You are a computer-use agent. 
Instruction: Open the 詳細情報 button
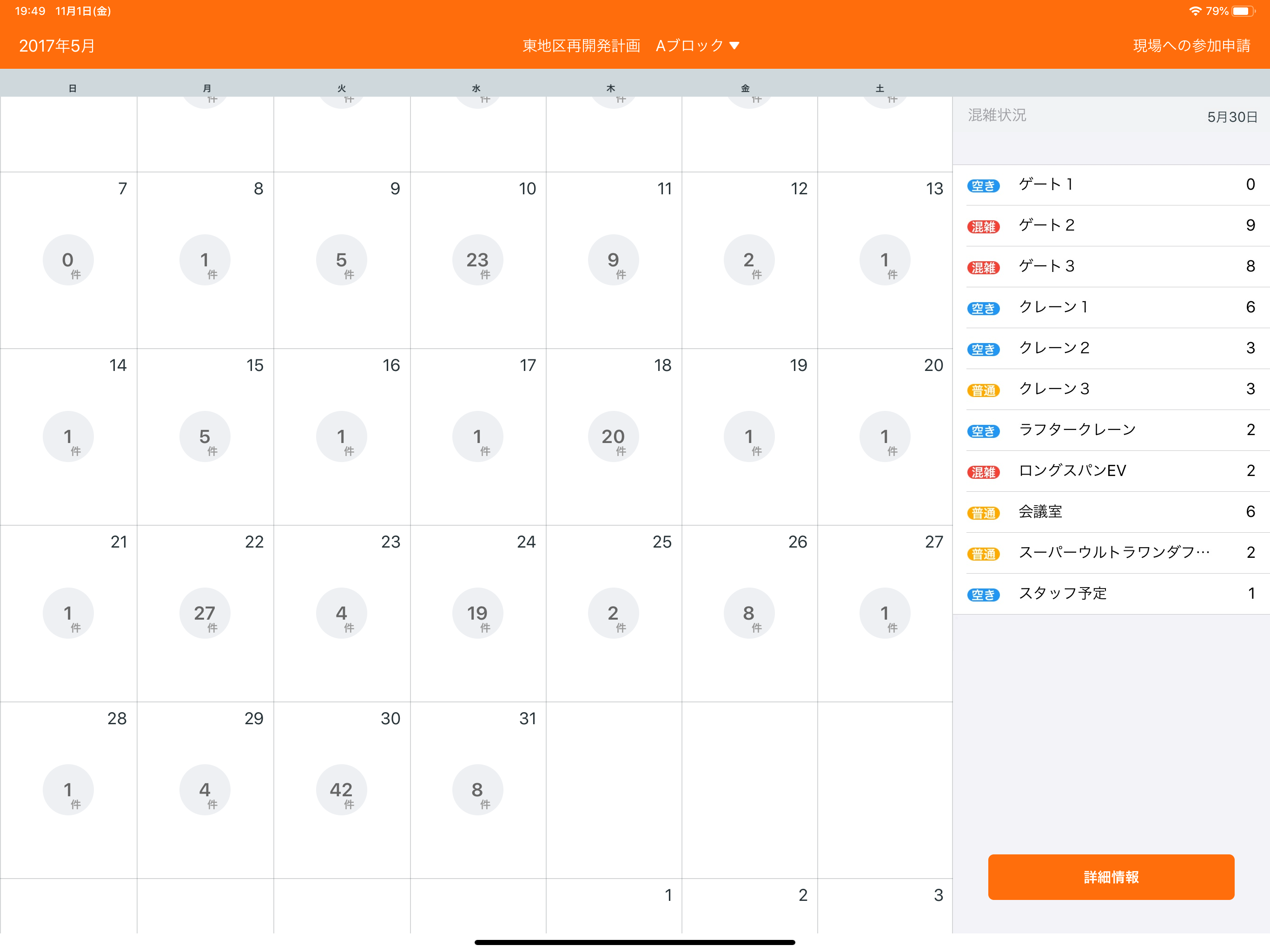coord(1111,877)
